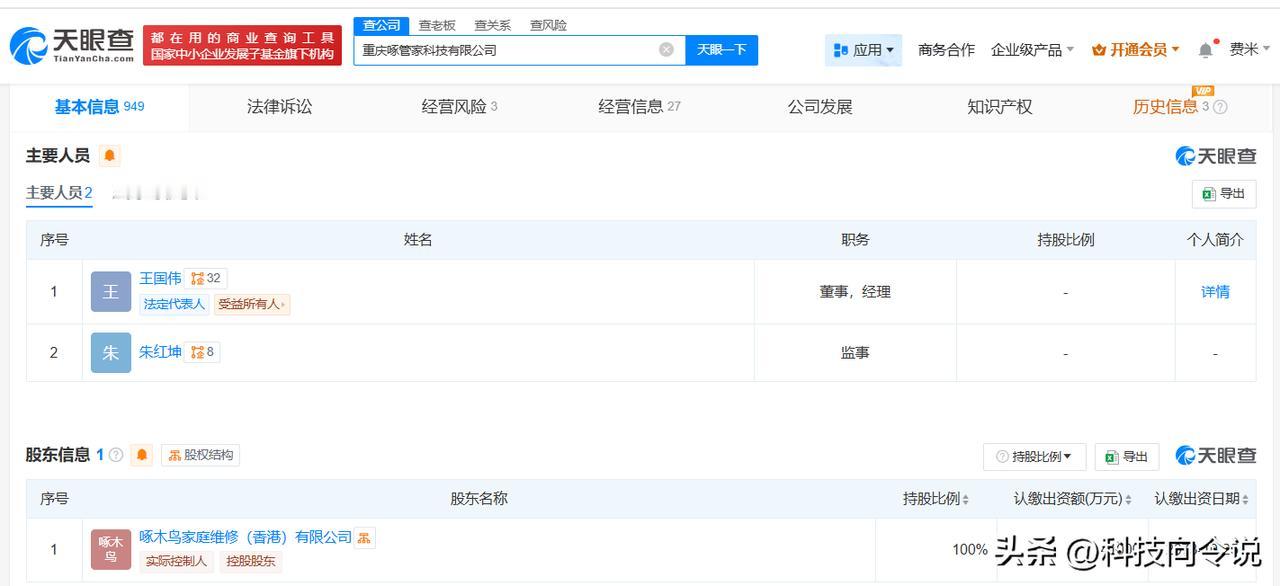This screenshot has height=586, width=1280.
Task: Click the 董事, 经理 position cell
Action: (855, 292)
